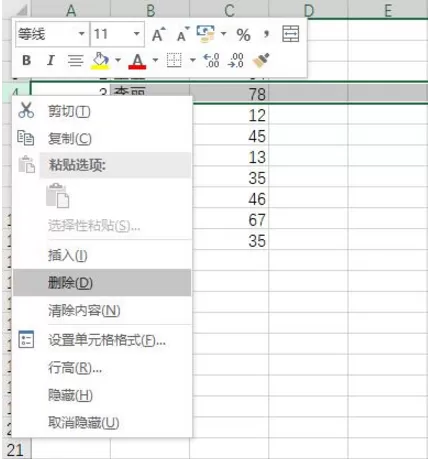The height and width of the screenshot is (459, 428).
Task: Select column E header
Action: [388, 11]
